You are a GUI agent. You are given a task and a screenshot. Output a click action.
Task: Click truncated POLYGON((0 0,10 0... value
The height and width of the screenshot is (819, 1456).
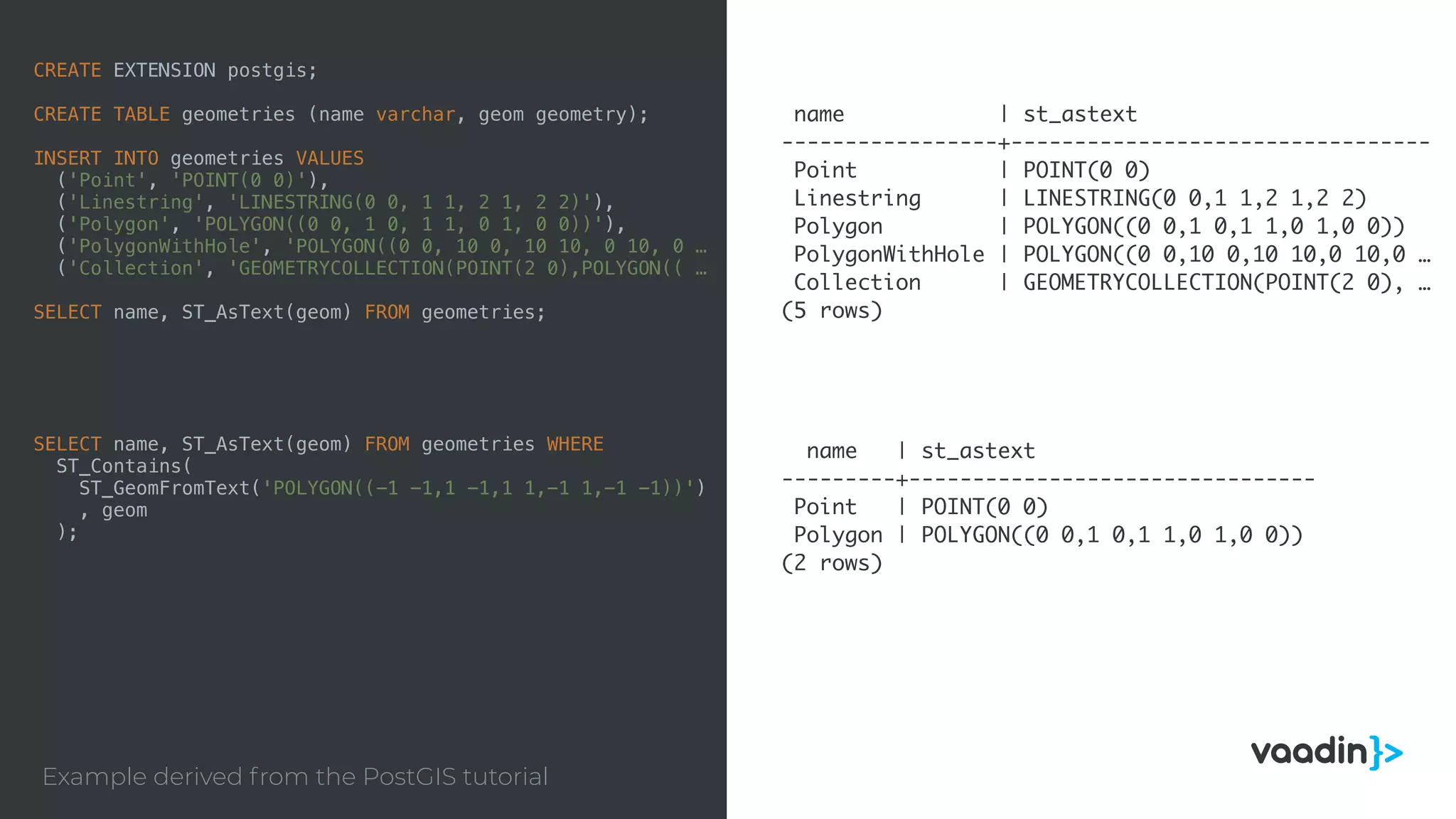1227,255
